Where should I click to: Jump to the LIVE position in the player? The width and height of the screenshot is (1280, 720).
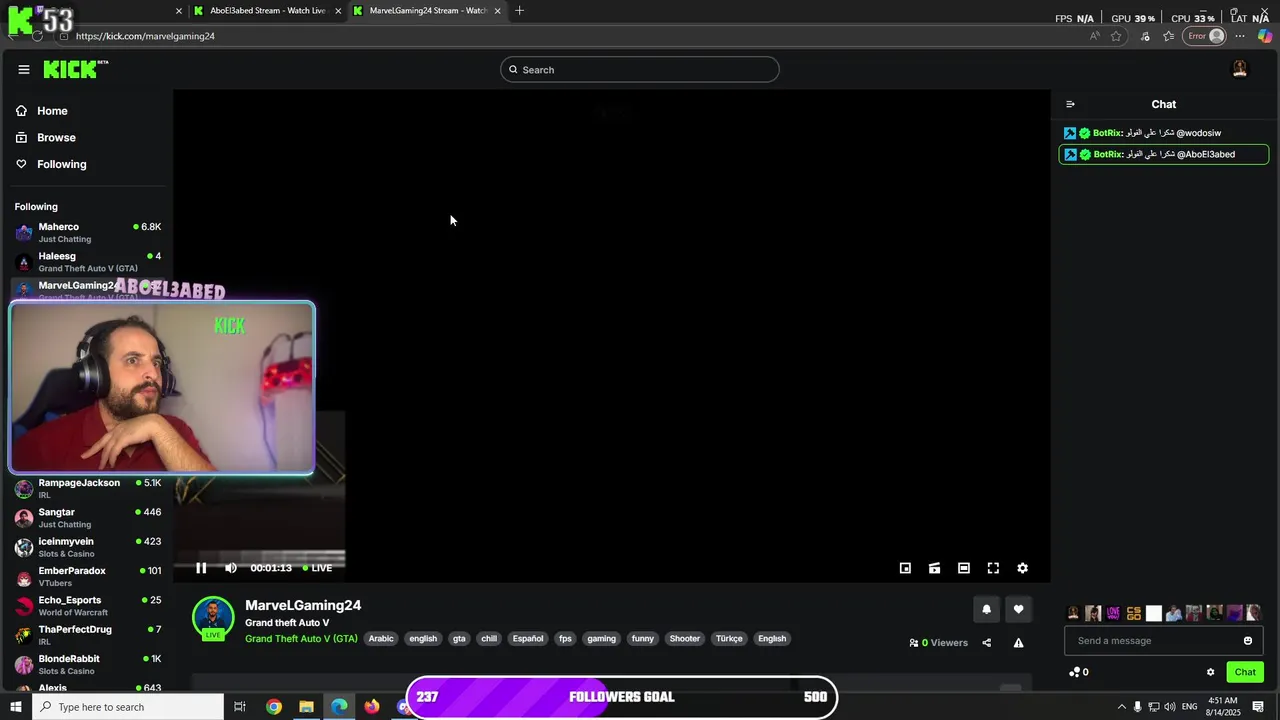click(x=318, y=568)
